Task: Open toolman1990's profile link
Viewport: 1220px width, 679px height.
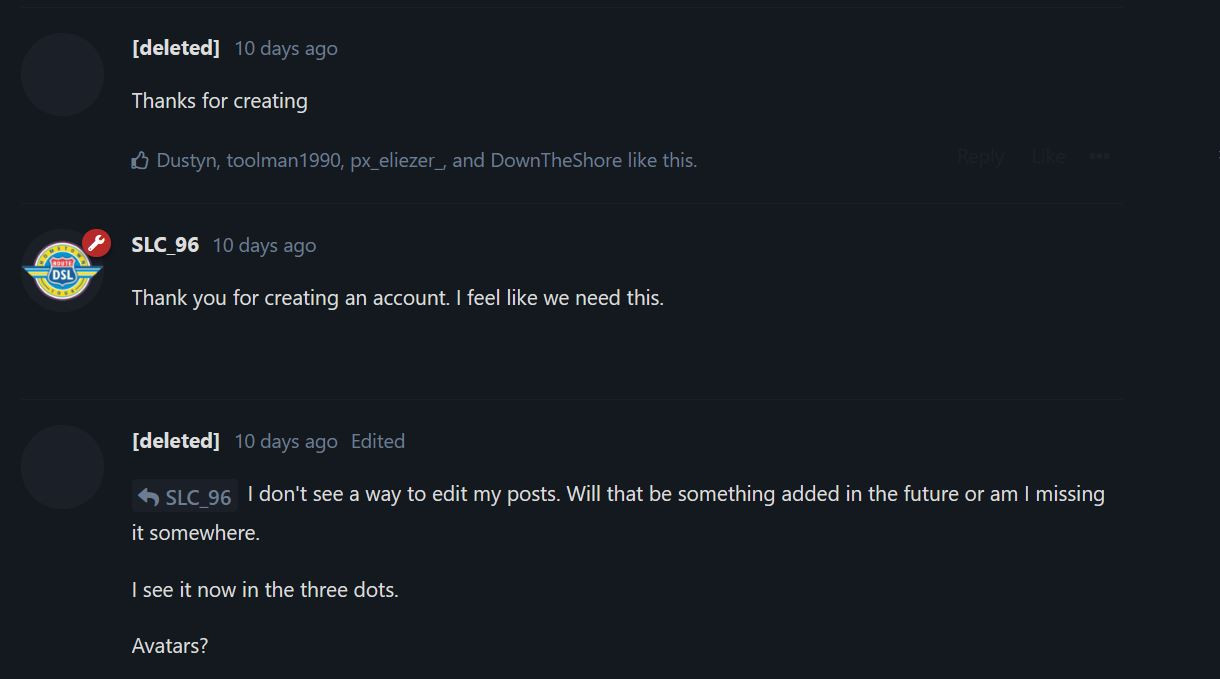Action: [283, 160]
